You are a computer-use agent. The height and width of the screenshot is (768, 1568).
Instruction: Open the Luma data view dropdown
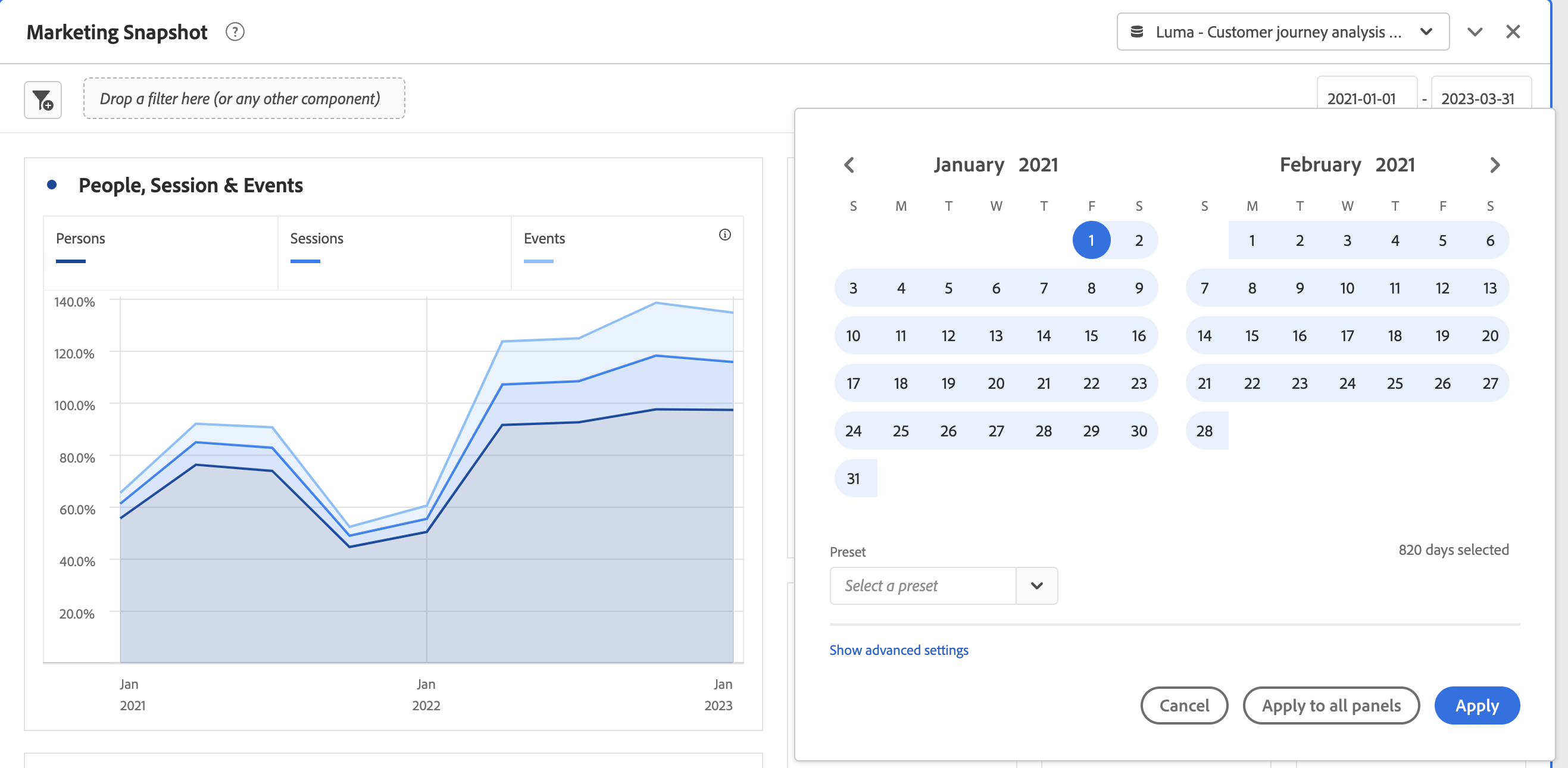(x=1282, y=32)
